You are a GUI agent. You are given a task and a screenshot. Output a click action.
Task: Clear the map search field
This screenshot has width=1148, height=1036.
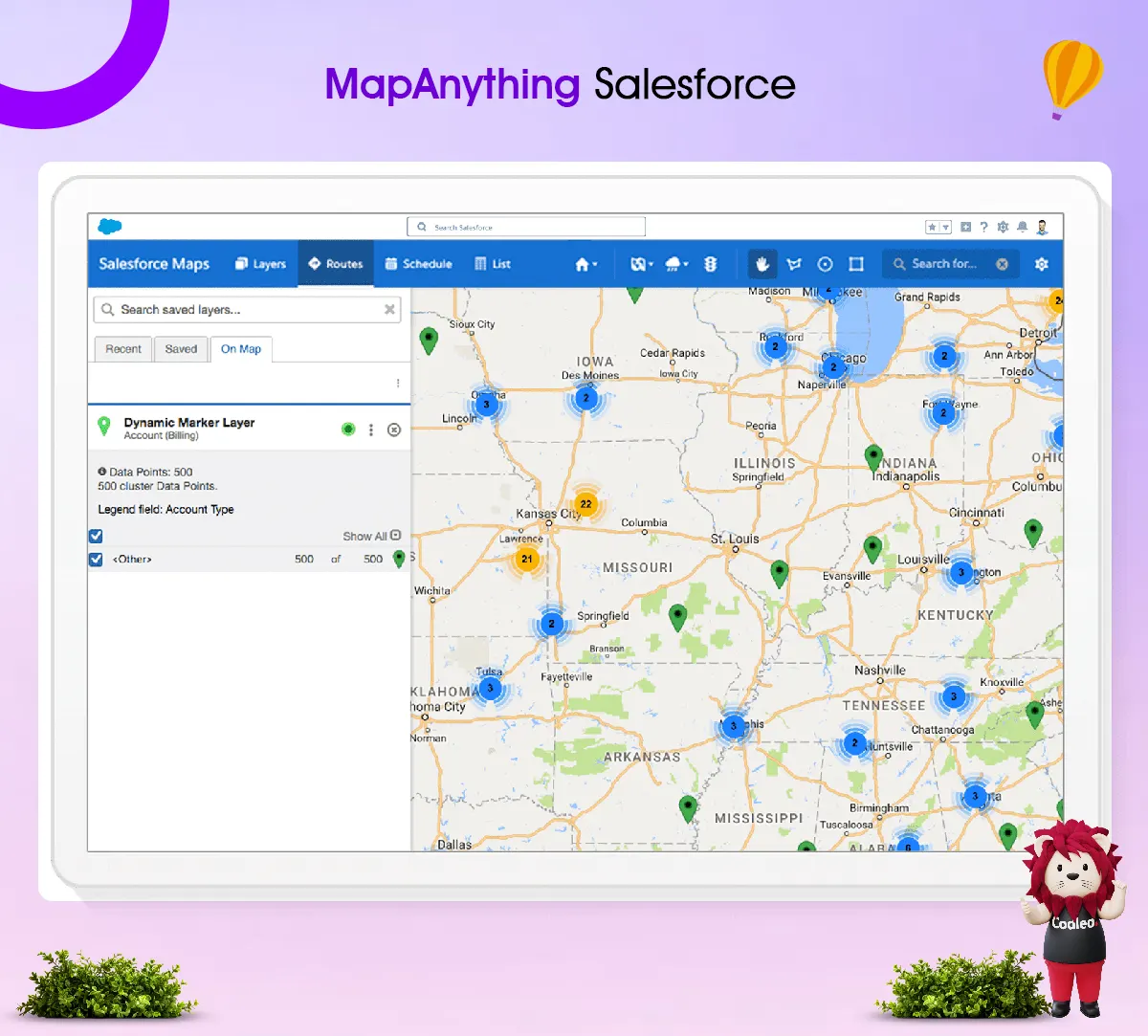pos(1002,264)
